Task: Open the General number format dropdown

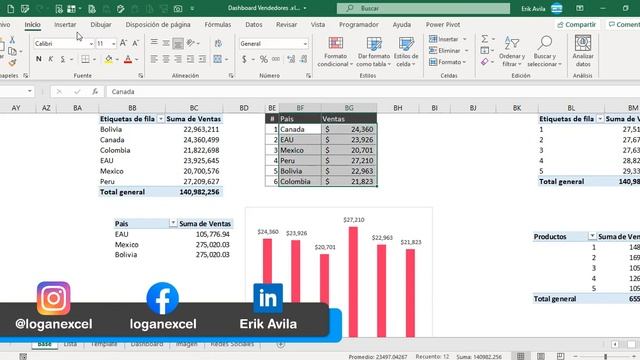Action: (305, 44)
